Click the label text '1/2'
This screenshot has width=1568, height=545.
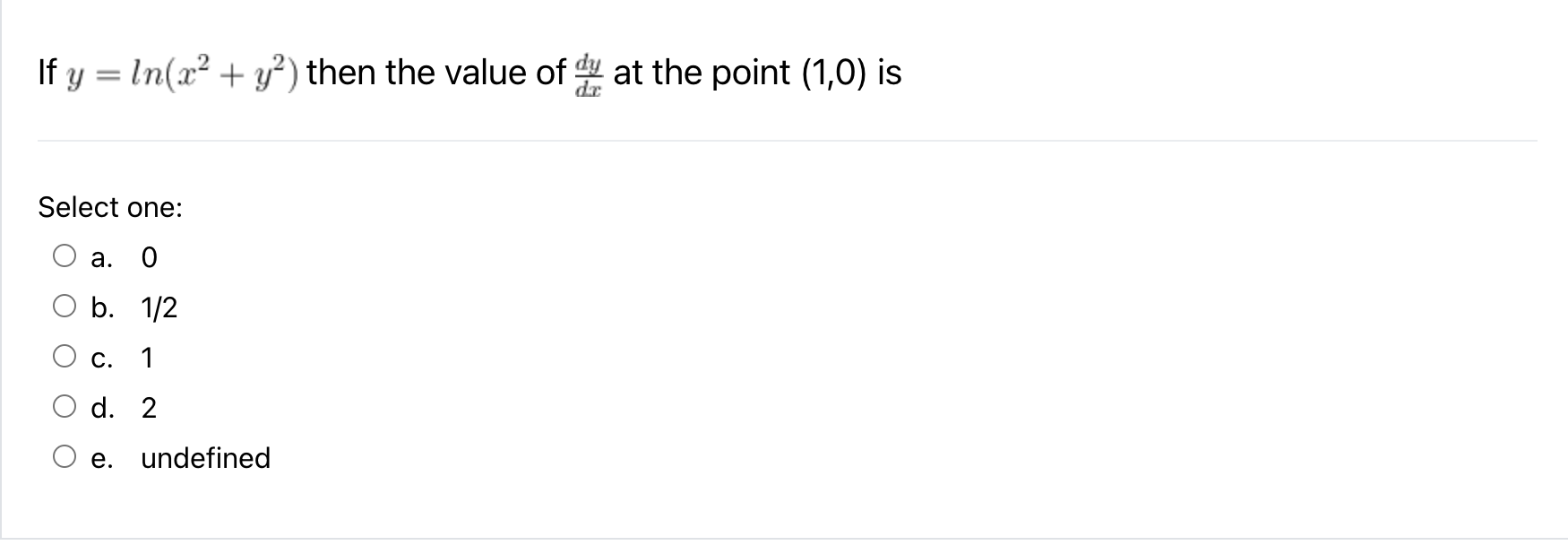[x=158, y=307]
